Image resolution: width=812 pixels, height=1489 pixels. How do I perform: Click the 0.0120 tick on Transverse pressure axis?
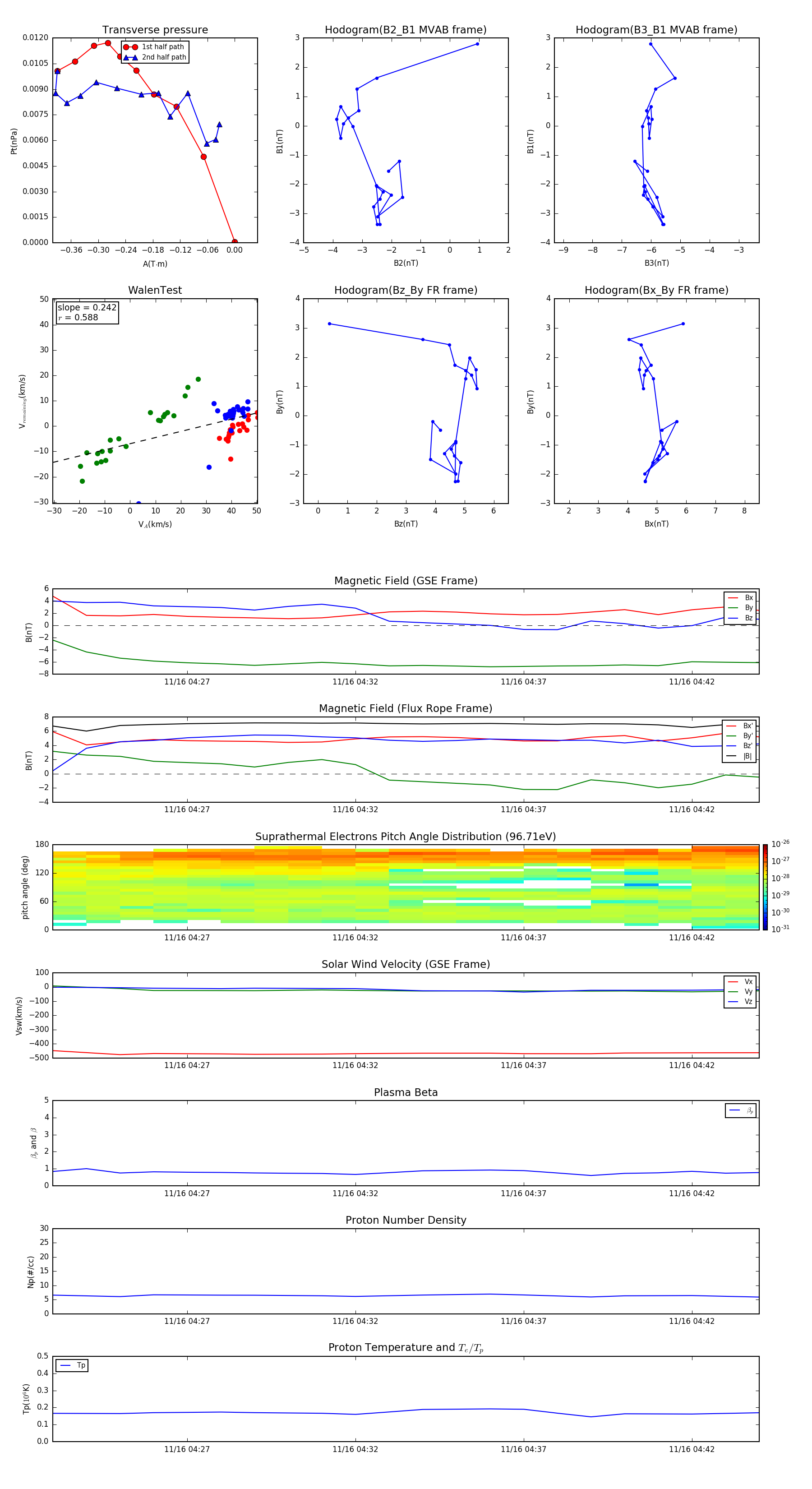click(35, 37)
